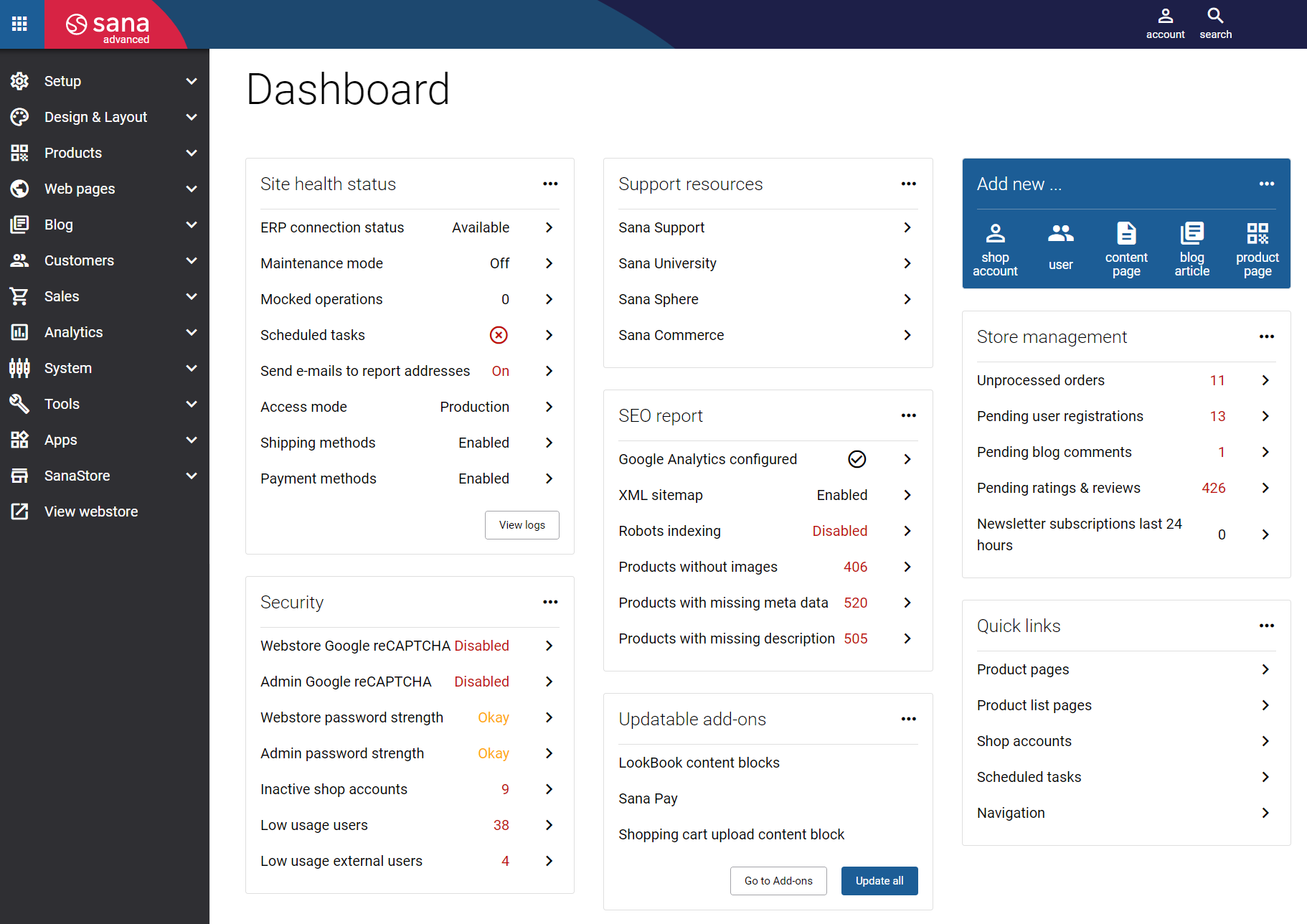Add new shop account icon

995,233
